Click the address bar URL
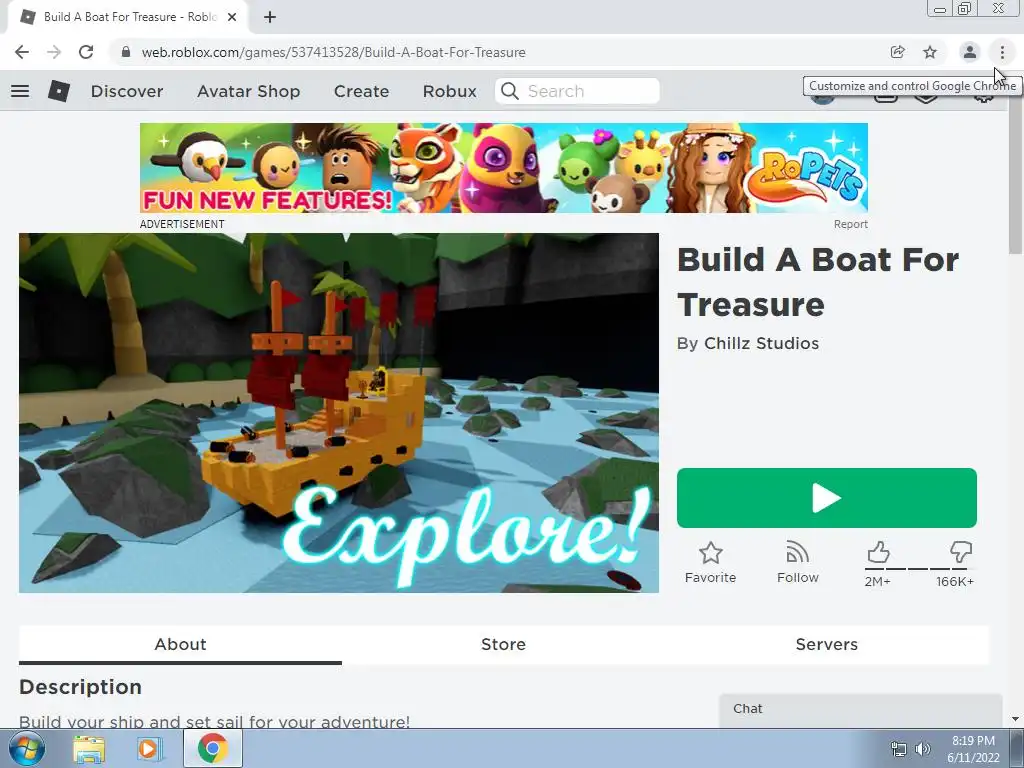1024x768 pixels. tap(333, 52)
